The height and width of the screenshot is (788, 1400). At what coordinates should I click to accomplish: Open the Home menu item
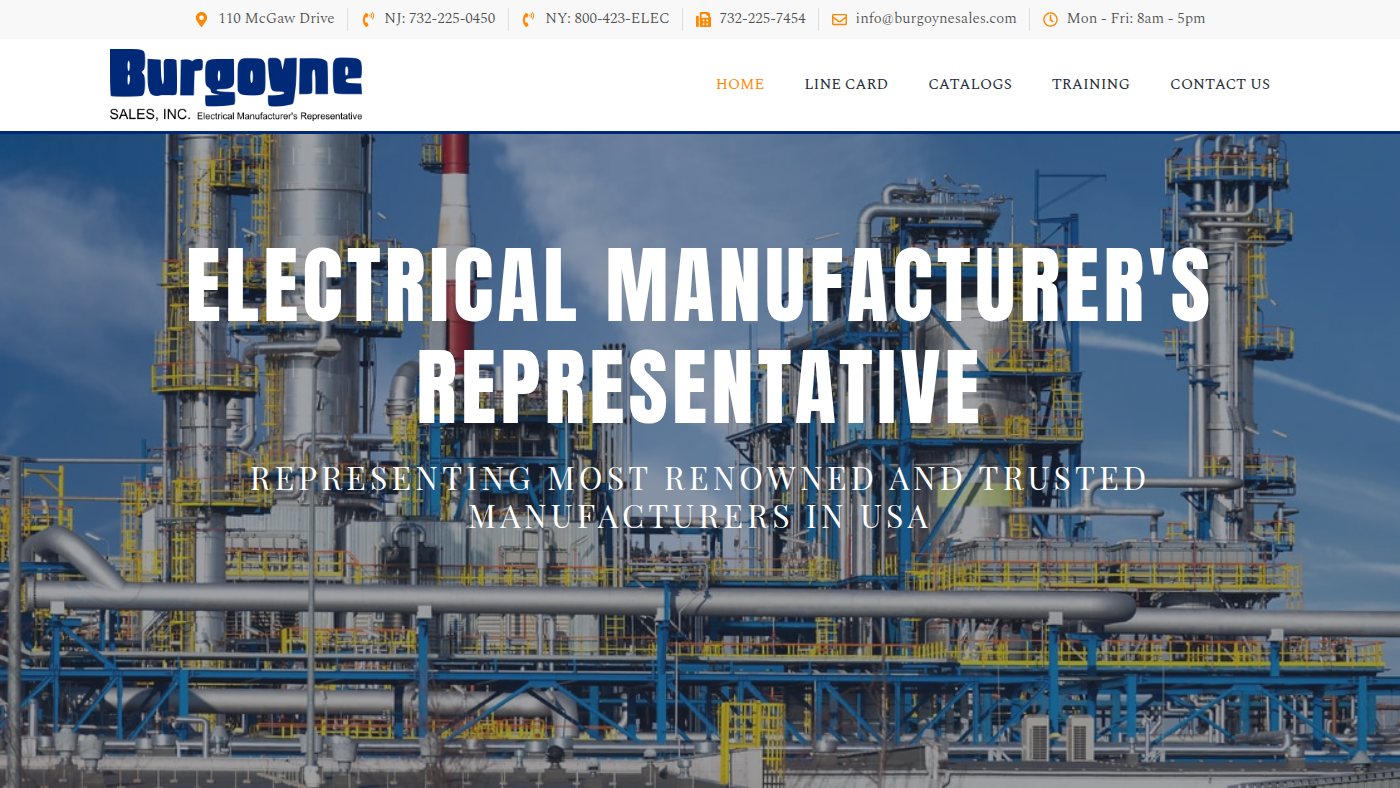click(740, 84)
